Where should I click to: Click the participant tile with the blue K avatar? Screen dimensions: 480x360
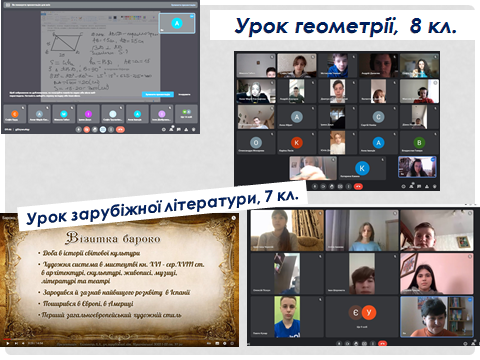click(x=362, y=168)
